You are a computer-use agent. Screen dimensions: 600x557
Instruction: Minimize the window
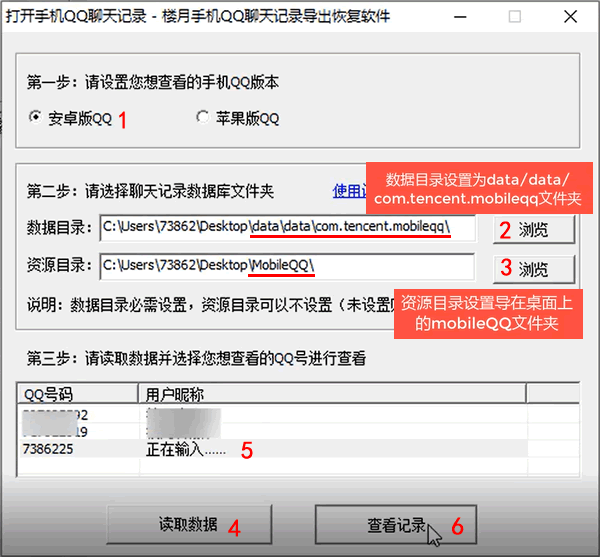[460, 17]
